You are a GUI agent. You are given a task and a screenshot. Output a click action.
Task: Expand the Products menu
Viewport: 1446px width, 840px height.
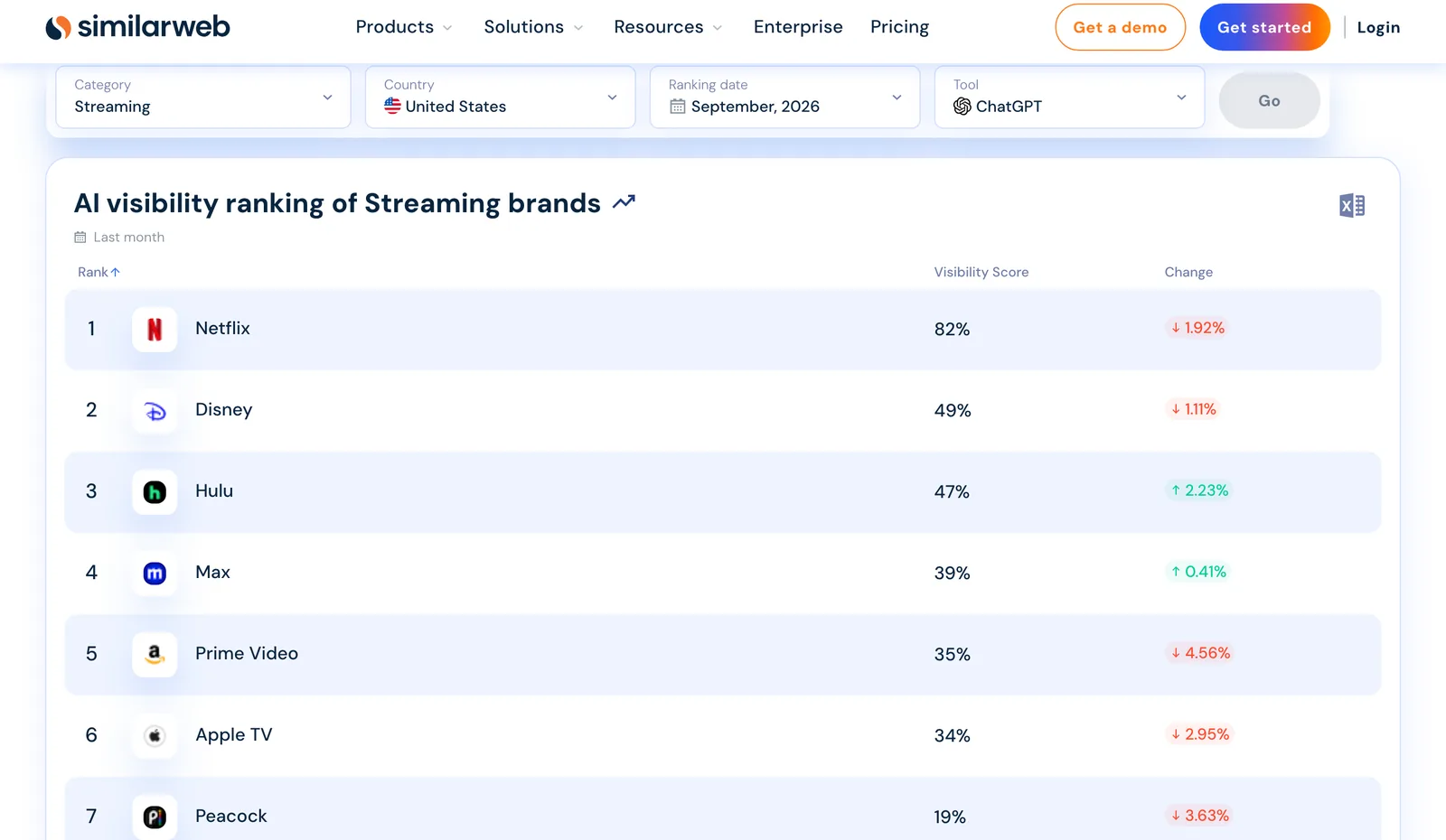404,27
